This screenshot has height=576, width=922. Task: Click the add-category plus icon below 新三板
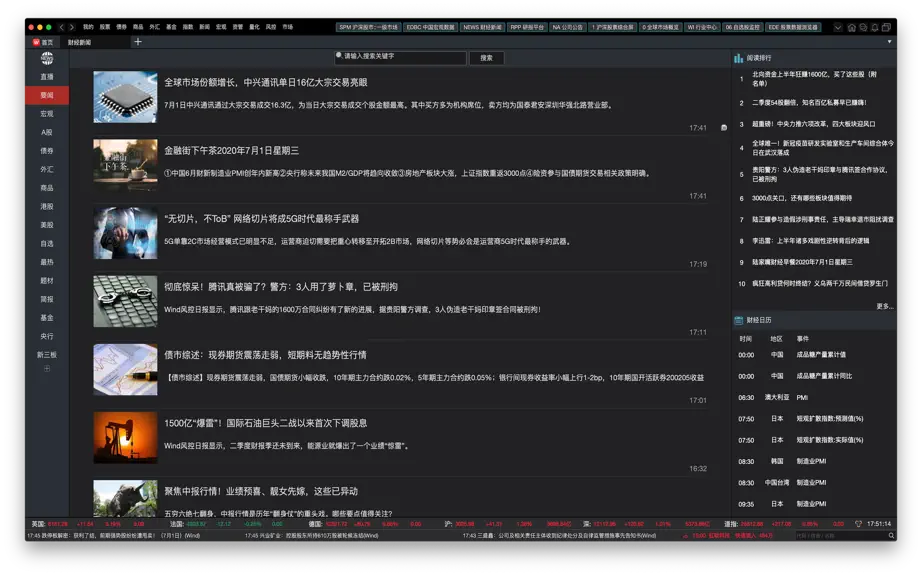click(47, 369)
